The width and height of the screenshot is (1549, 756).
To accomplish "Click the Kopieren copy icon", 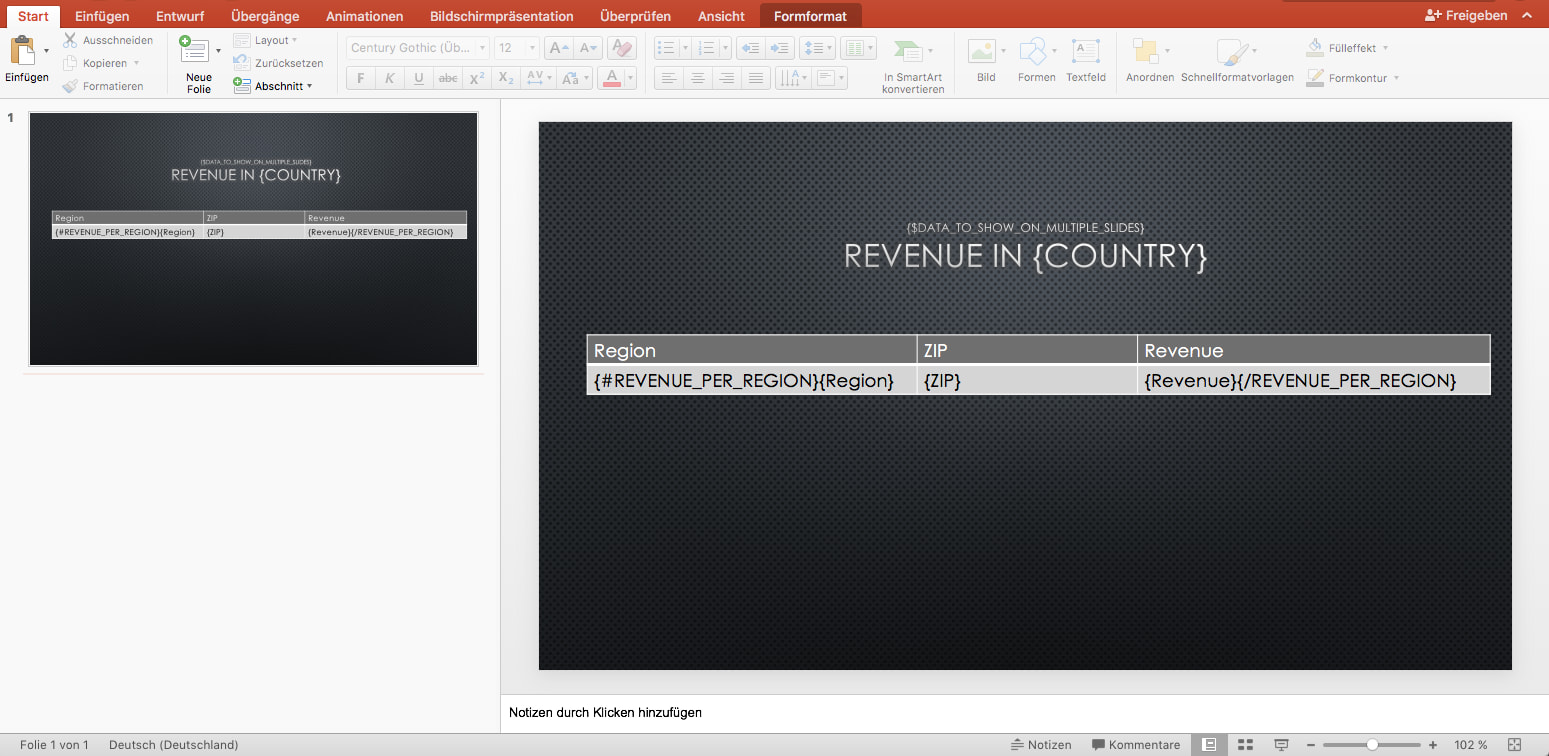I will coord(70,63).
